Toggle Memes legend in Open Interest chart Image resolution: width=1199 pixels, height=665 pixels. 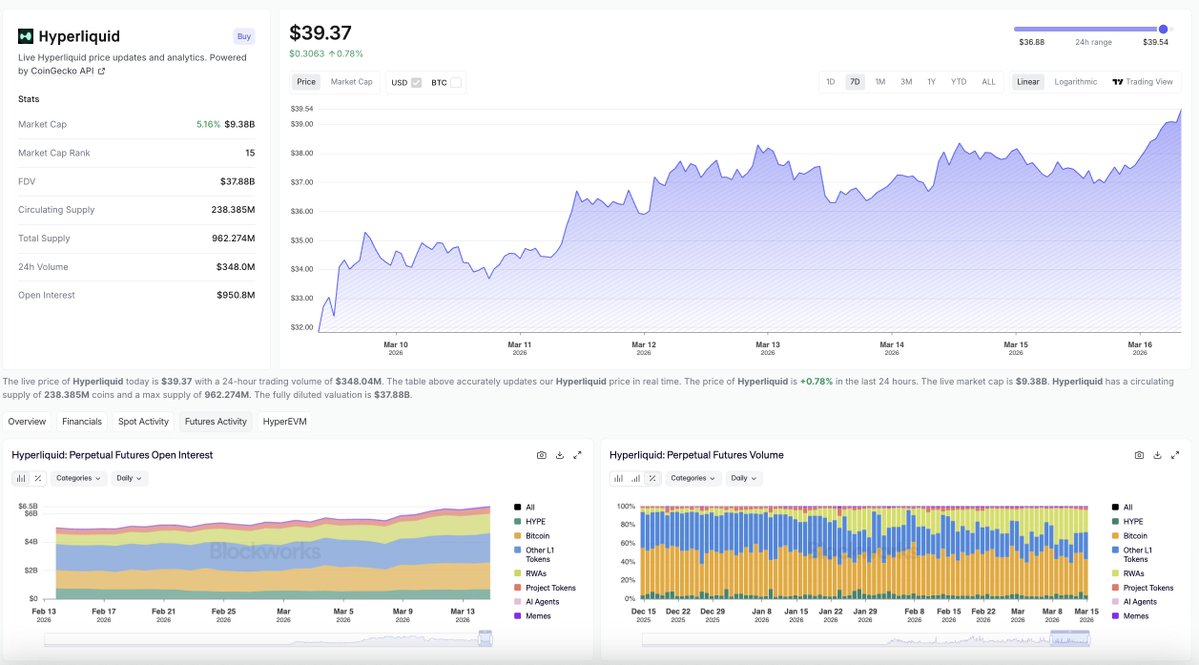click(x=532, y=616)
